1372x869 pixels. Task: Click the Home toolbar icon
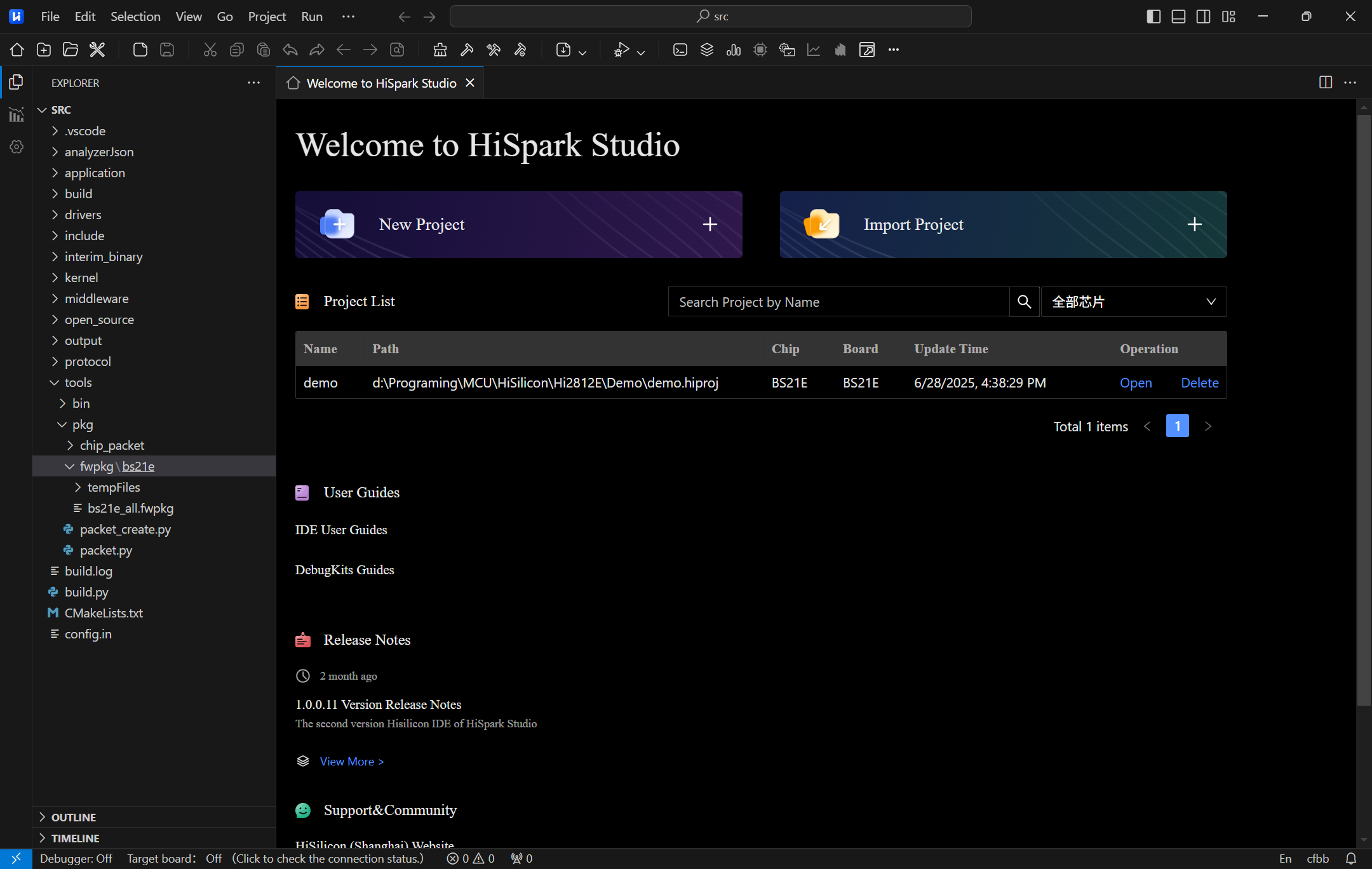tap(17, 50)
